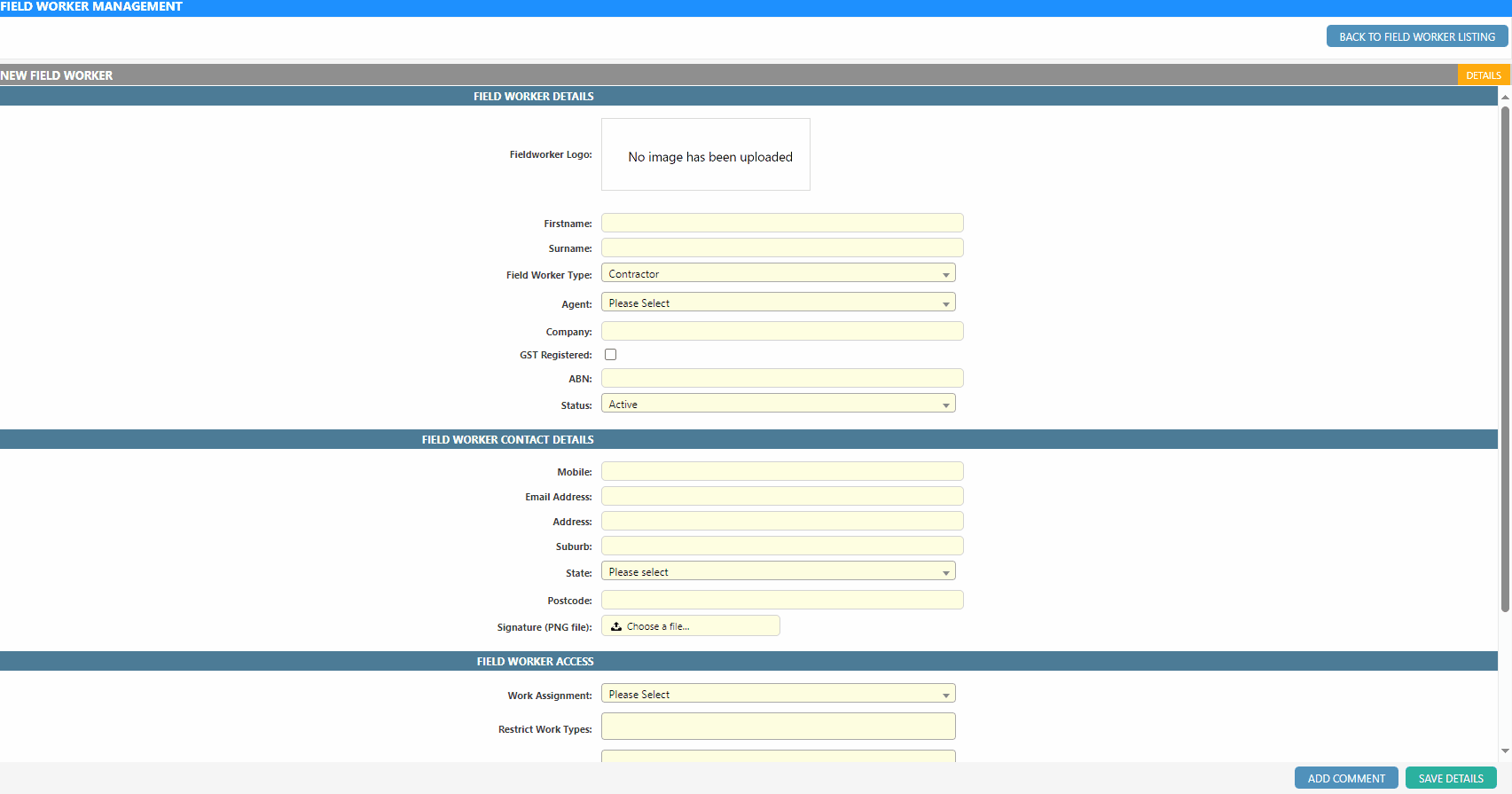The width and height of the screenshot is (1512, 794).
Task: Switch to the Details tab
Action: pos(1484,75)
